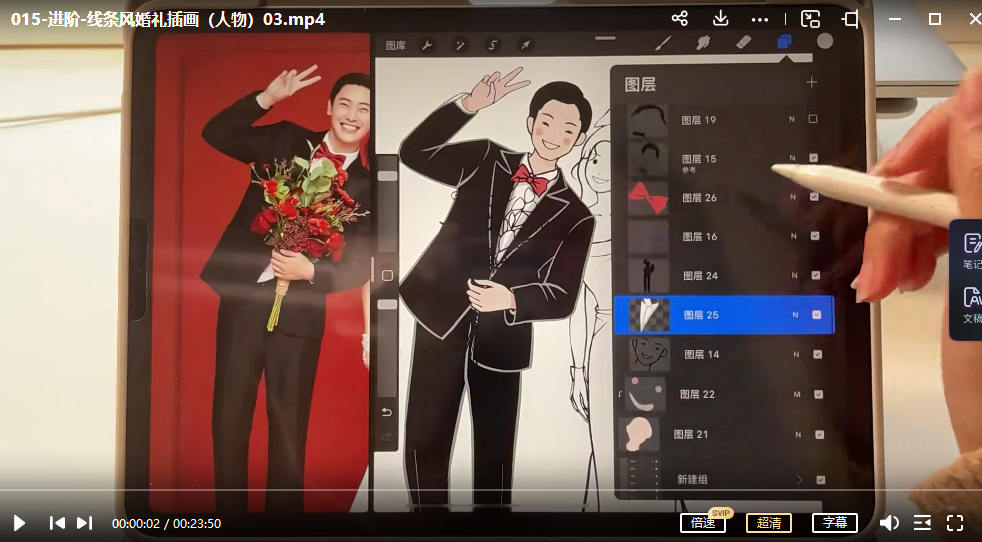
Task: Select the Procreate eraser tool
Action: click(x=743, y=43)
